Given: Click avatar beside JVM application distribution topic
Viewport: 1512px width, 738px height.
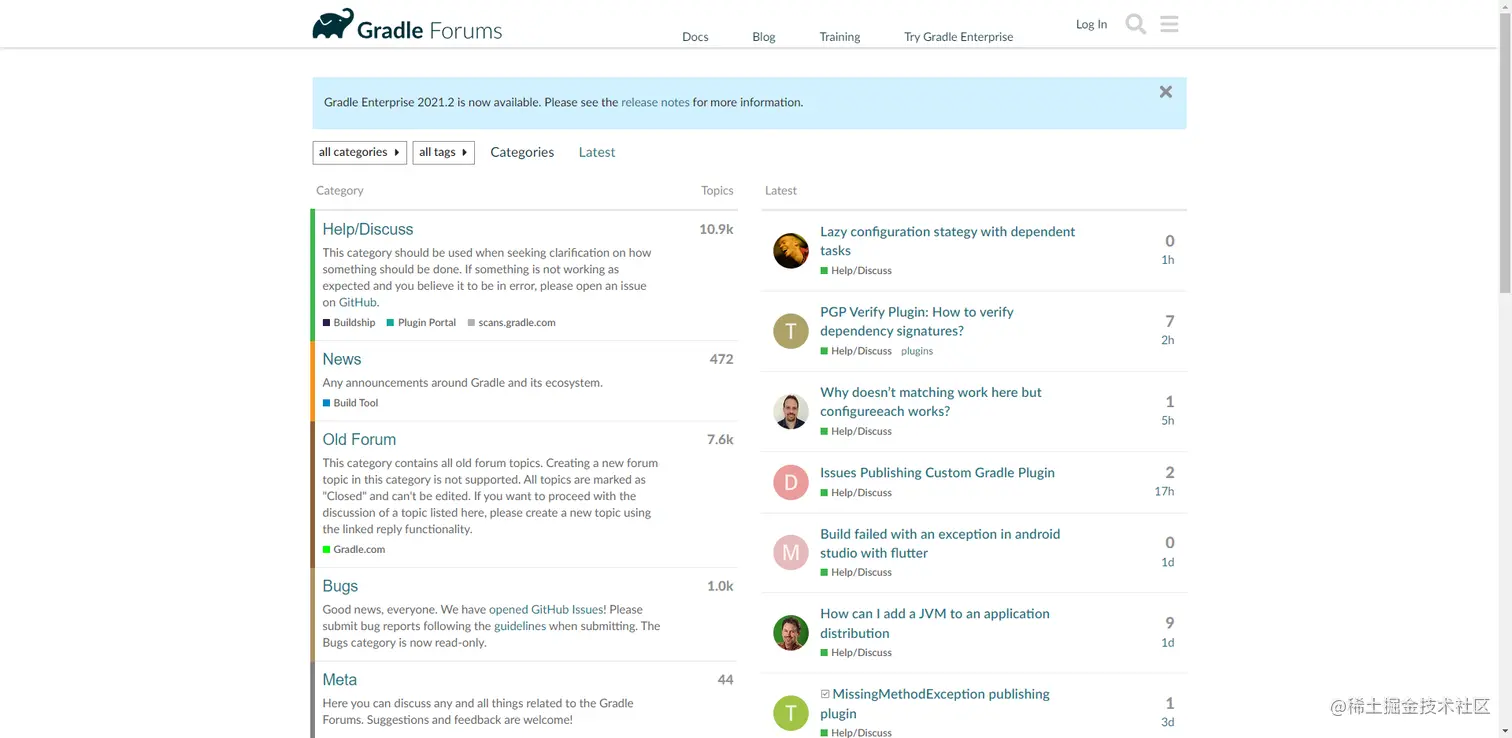Looking at the screenshot, I should click(791, 633).
